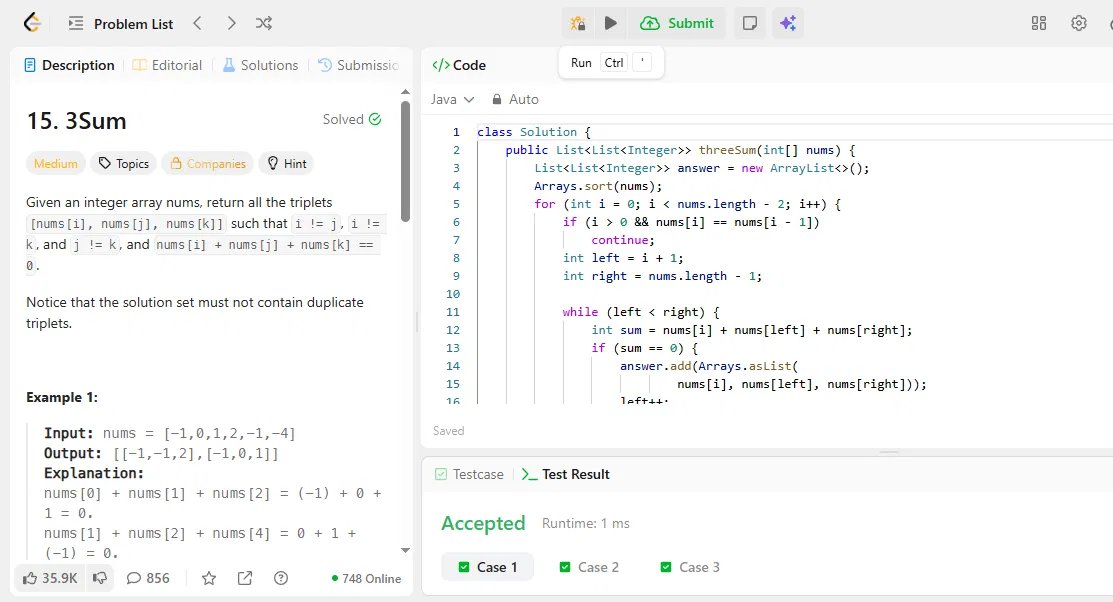Image resolution: width=1113 pixels, height=602 pixels.
Task: Go to the next problem arrow
Action: [231, 23]
